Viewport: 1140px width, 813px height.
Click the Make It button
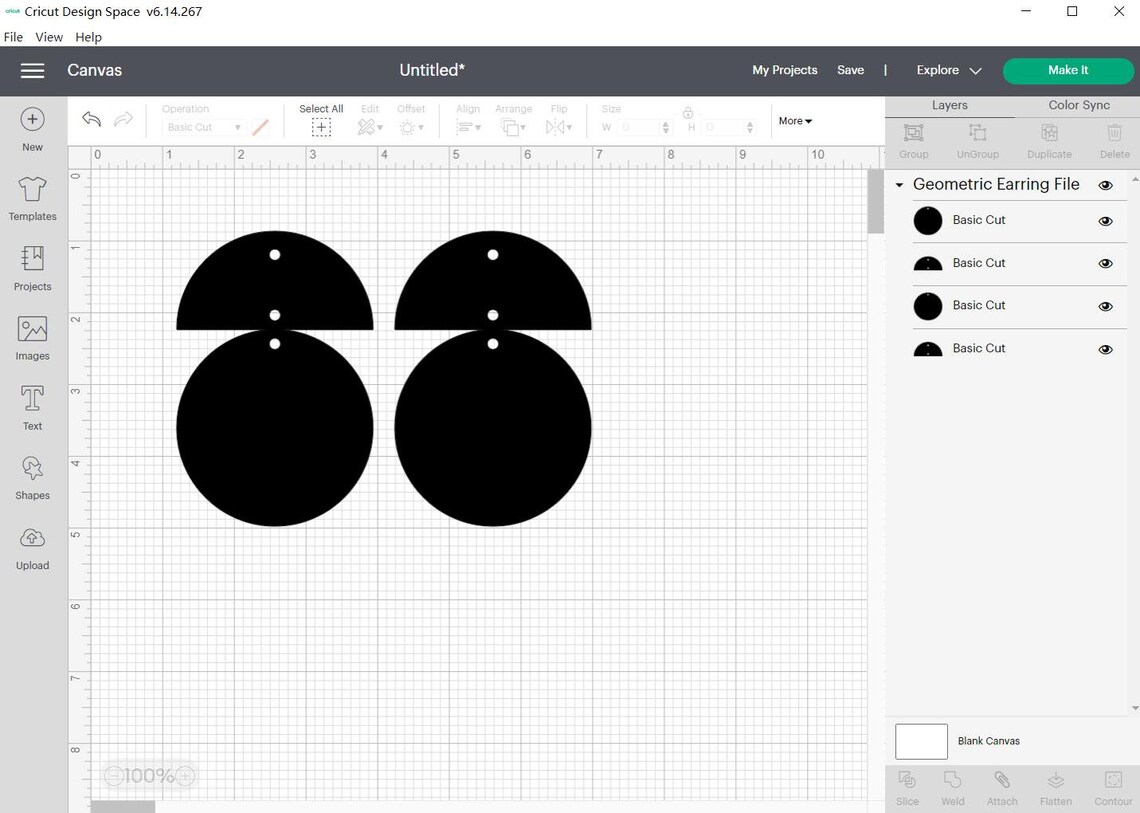pos(1067,70)
